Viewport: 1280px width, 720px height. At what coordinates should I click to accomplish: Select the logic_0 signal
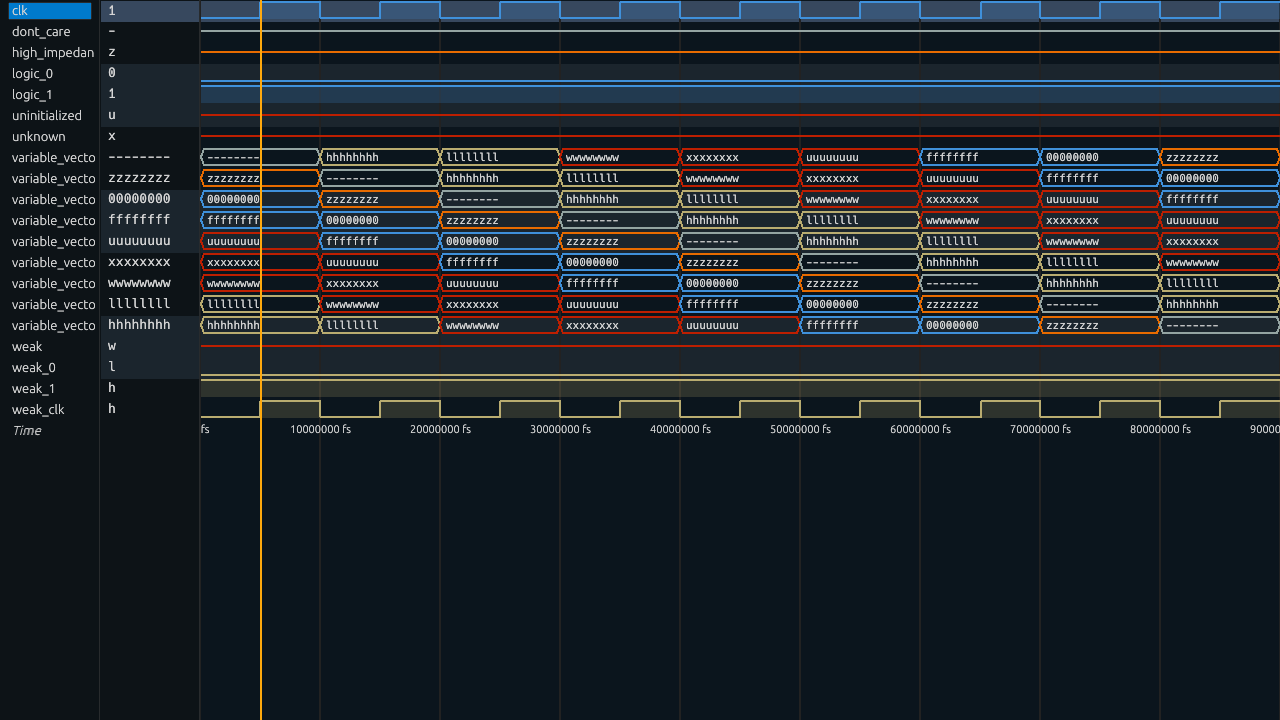pyautogui.click(x=33, y=74)
